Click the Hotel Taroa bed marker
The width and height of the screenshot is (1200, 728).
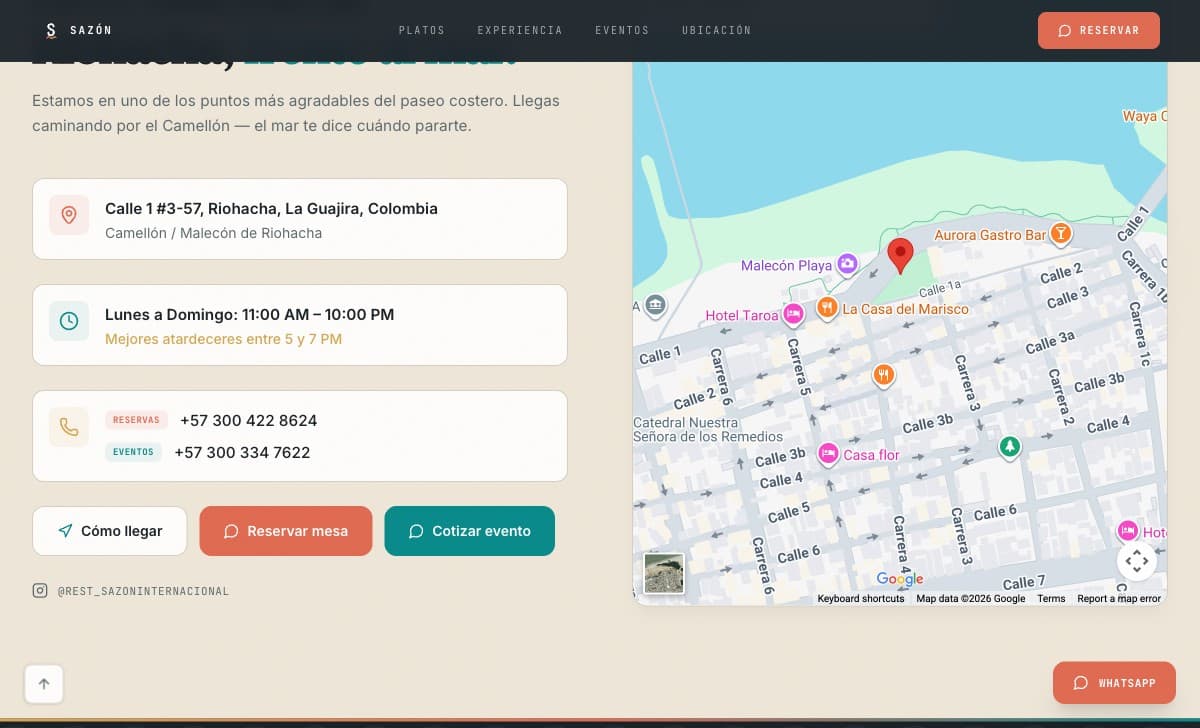point(793,315)
